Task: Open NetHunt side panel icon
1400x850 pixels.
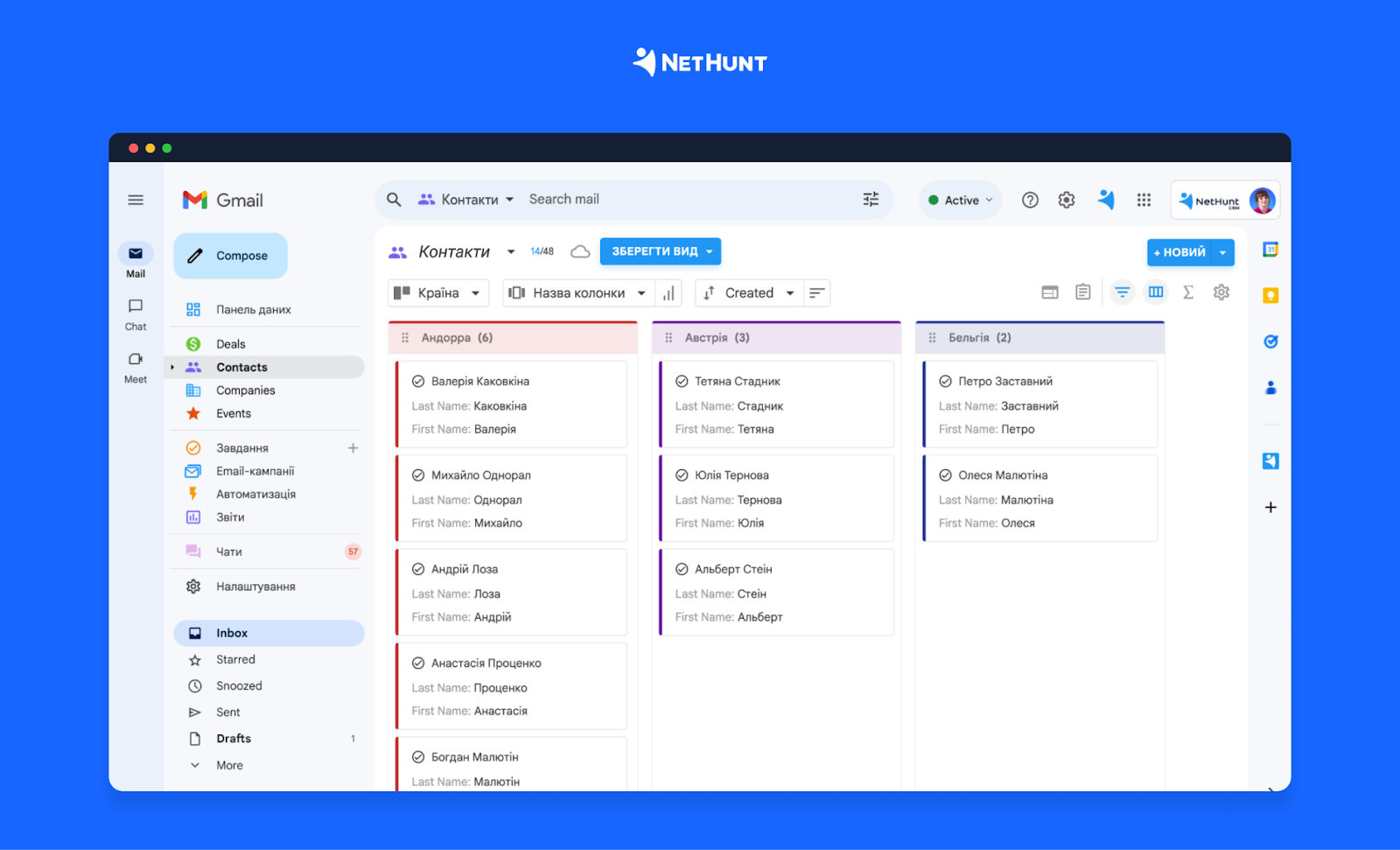Action: (x=1270, y=461)
